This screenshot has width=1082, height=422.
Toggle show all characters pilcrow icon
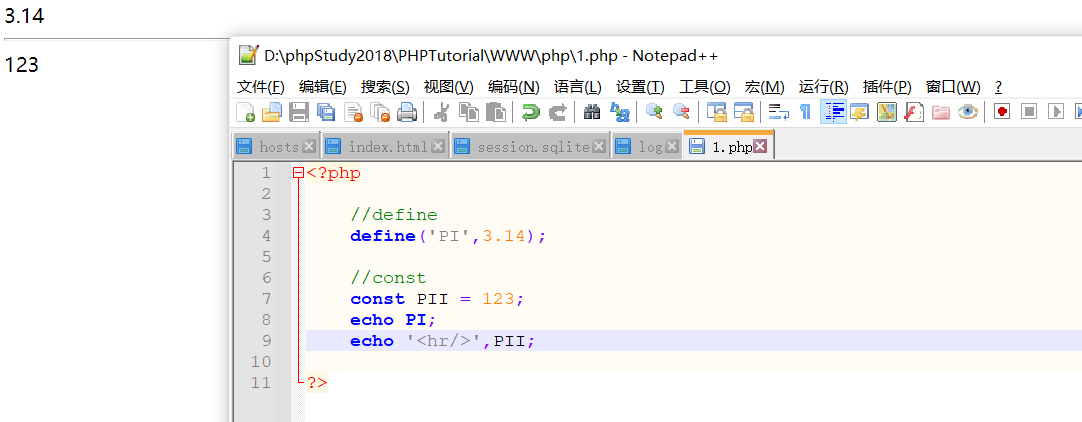pyautogui.click(x=805, y=112)
